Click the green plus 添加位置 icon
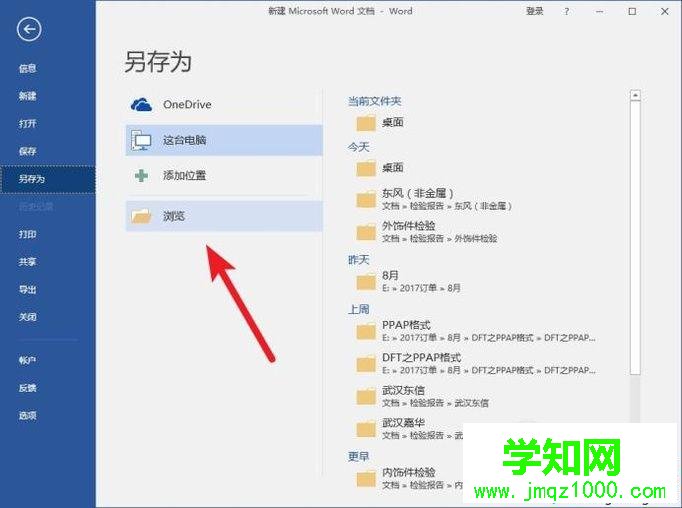 [141, 176]
